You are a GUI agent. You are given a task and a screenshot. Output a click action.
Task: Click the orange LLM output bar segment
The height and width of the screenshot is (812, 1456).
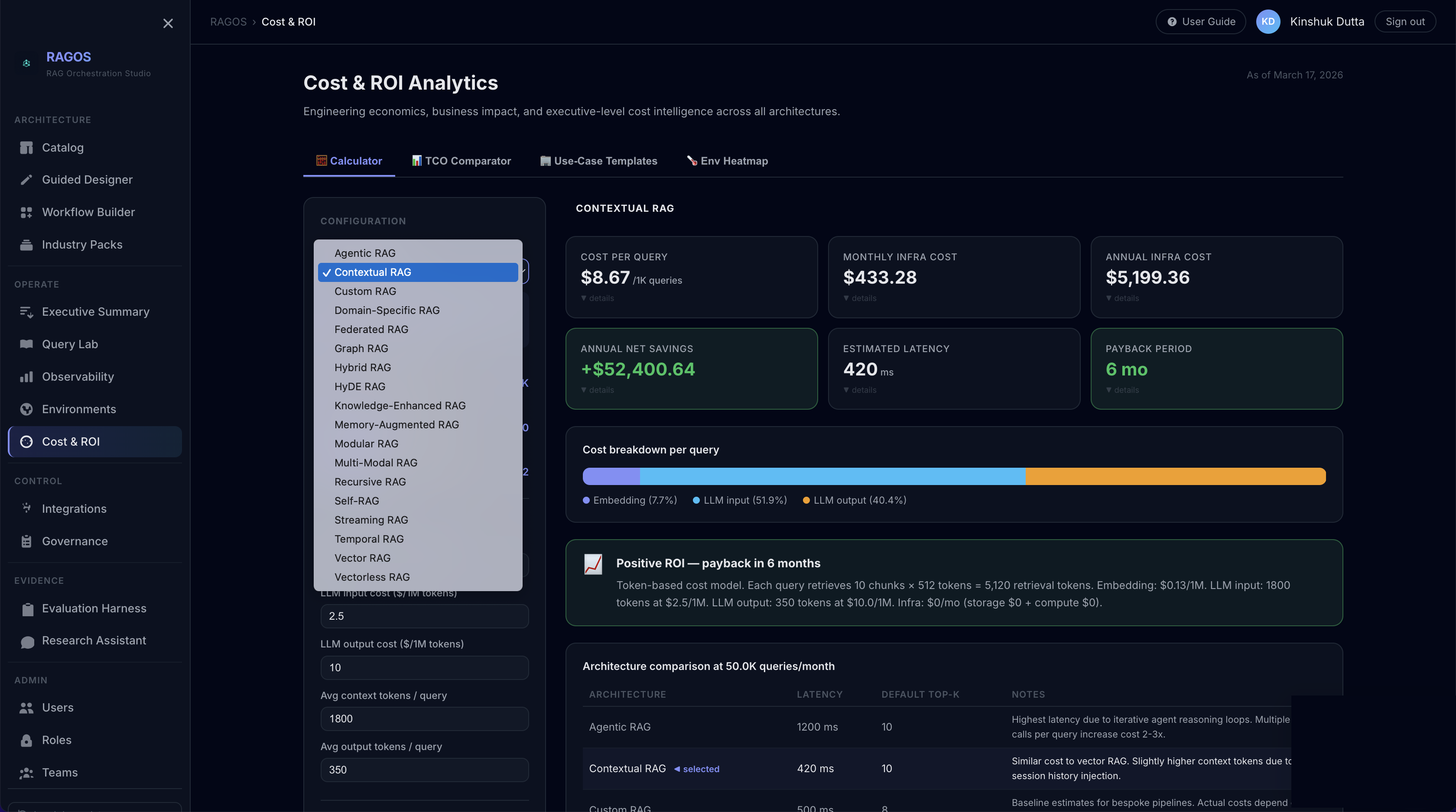(1174, 476)
